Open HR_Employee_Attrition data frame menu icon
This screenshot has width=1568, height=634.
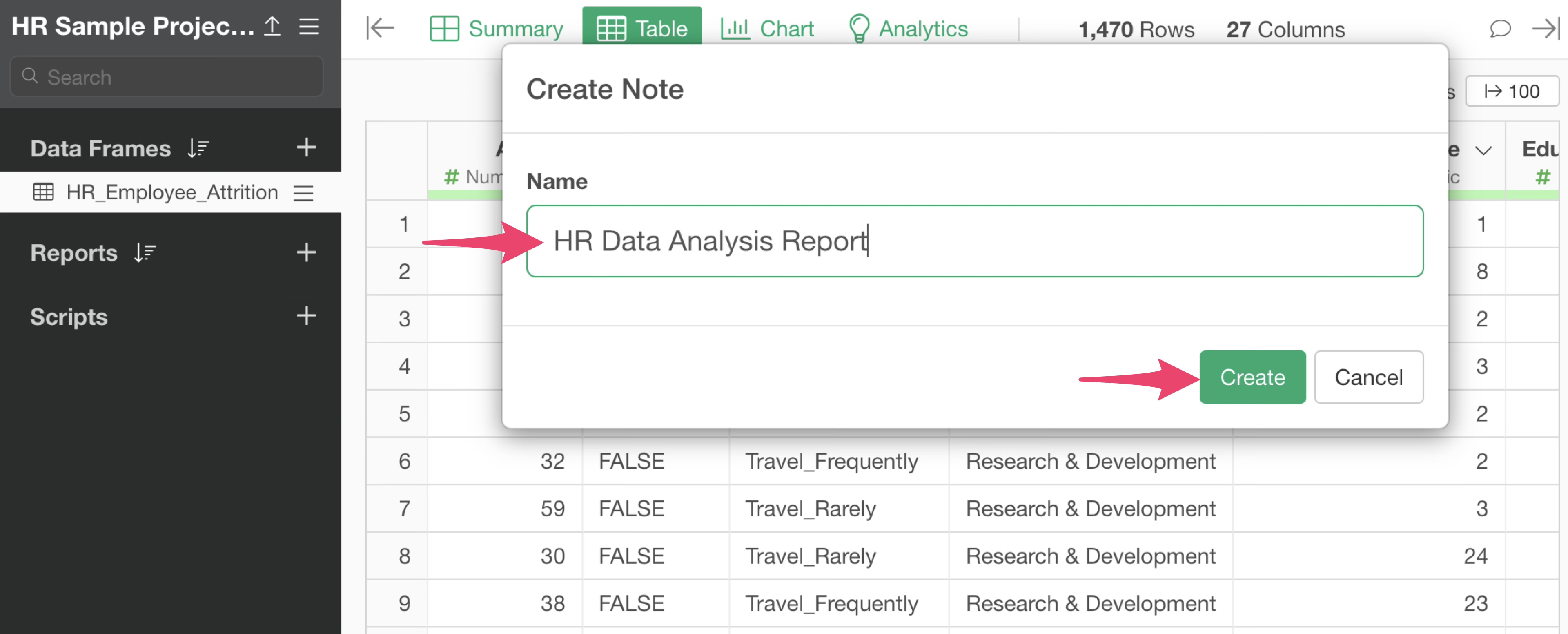point(303,193)
